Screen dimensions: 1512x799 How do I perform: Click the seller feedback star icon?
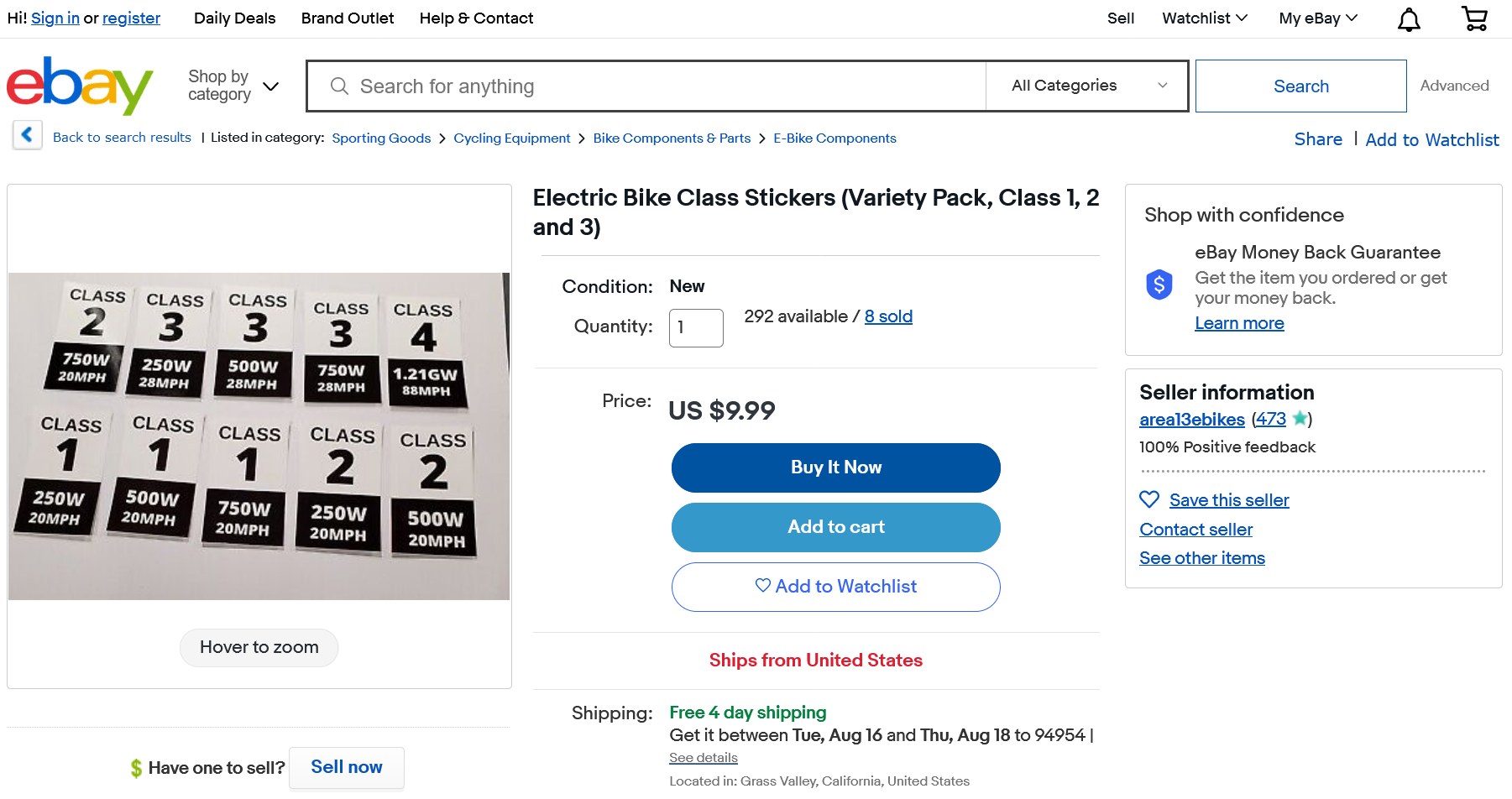click(x=1300, y=418)
